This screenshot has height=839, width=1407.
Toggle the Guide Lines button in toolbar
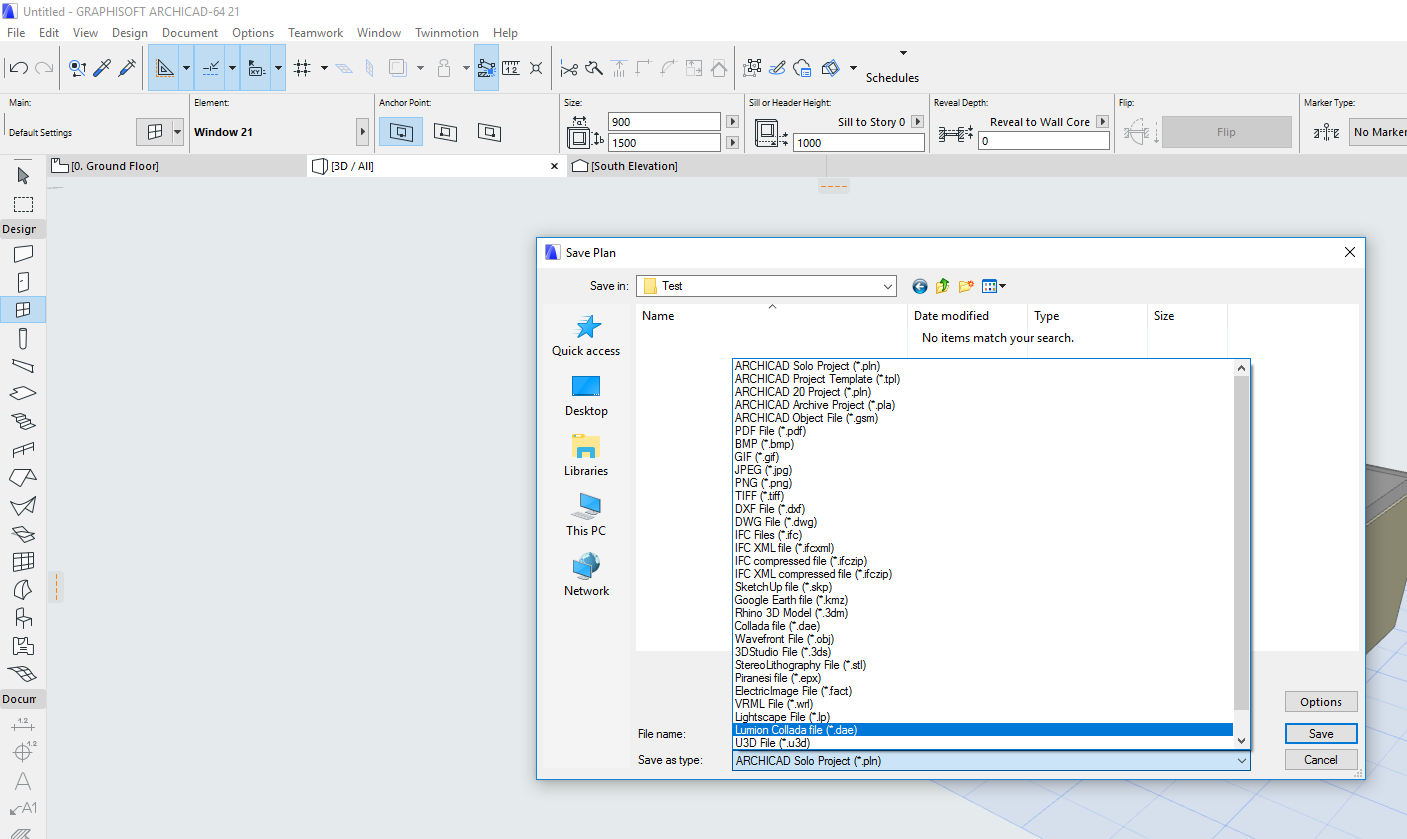pyautogui.click(x=164, y=68)
